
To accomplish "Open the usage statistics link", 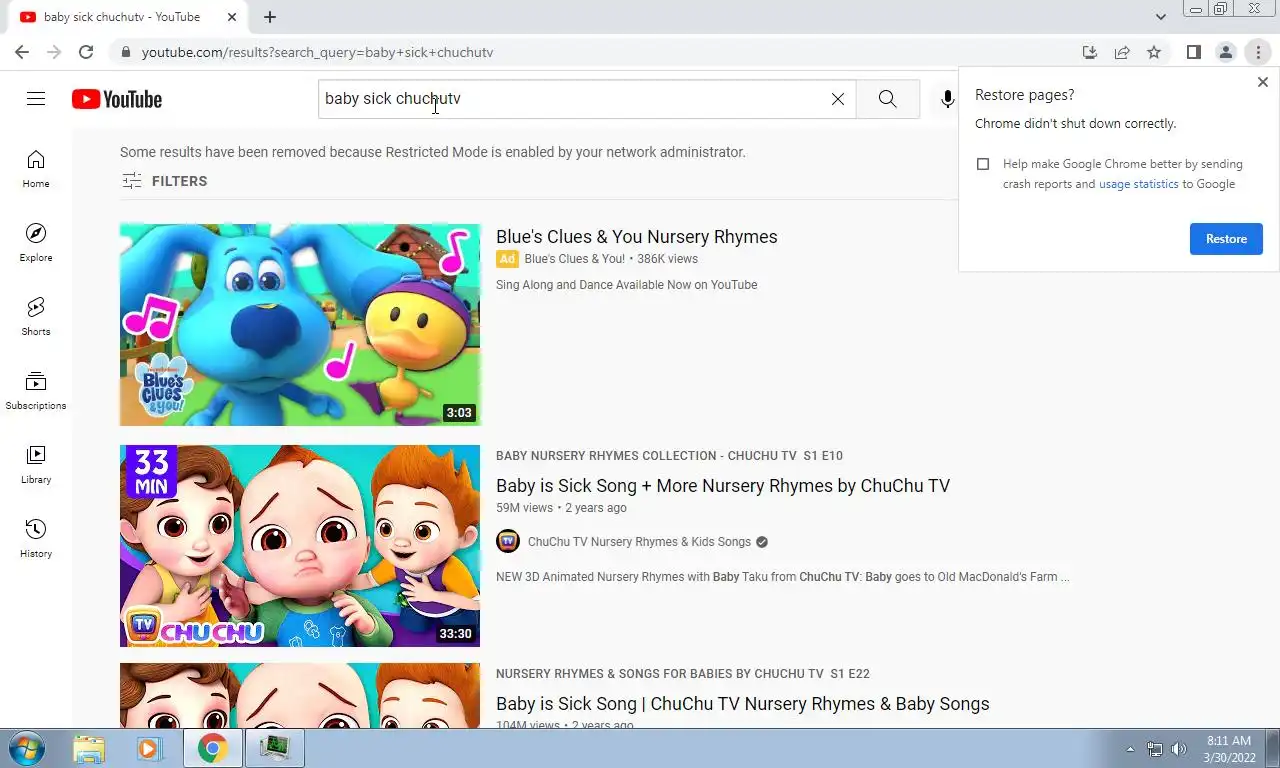I will (1139, 184).
